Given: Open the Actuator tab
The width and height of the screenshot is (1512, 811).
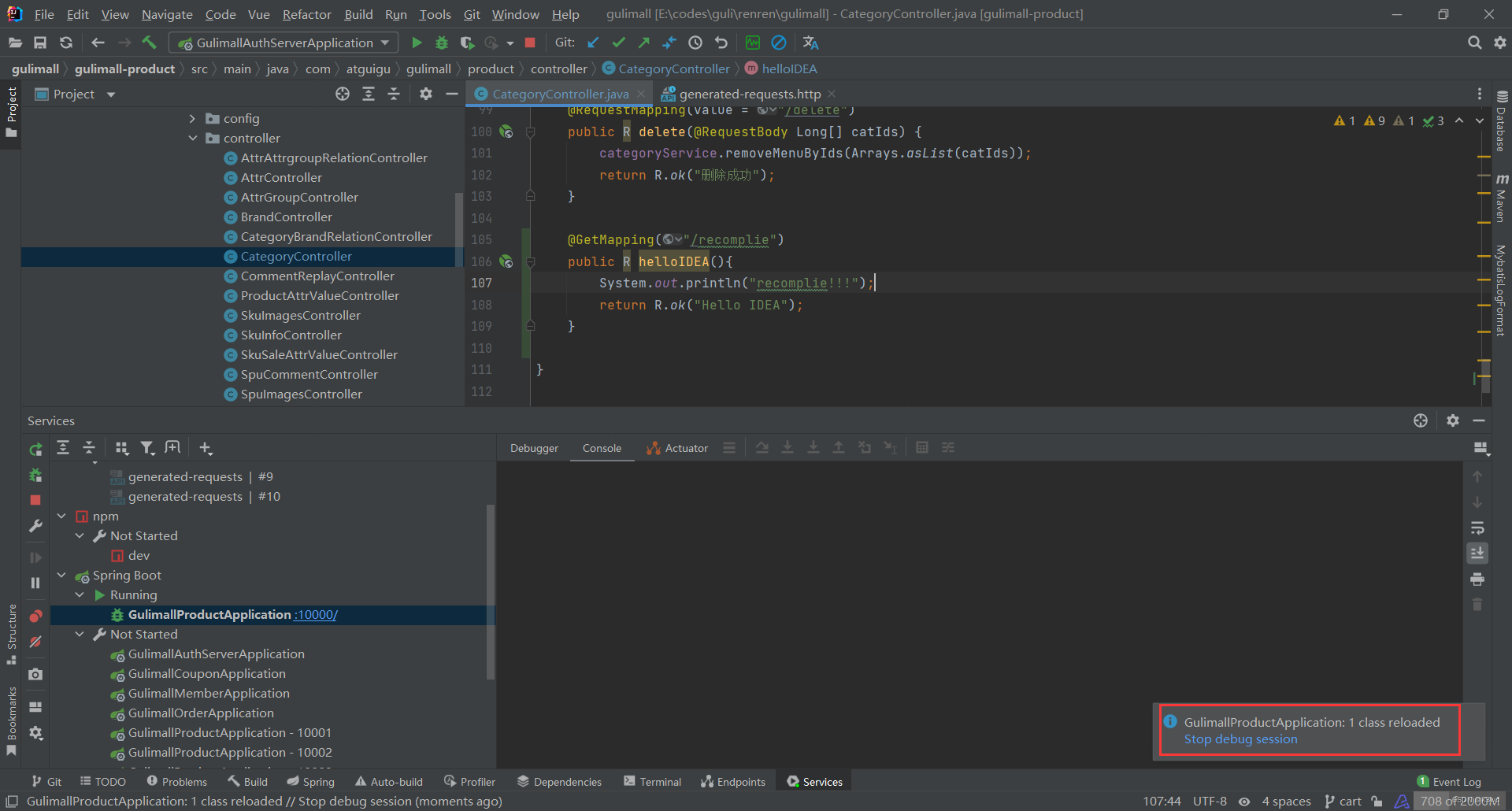Looking at the screenshot, I should [x=677, y=448].
